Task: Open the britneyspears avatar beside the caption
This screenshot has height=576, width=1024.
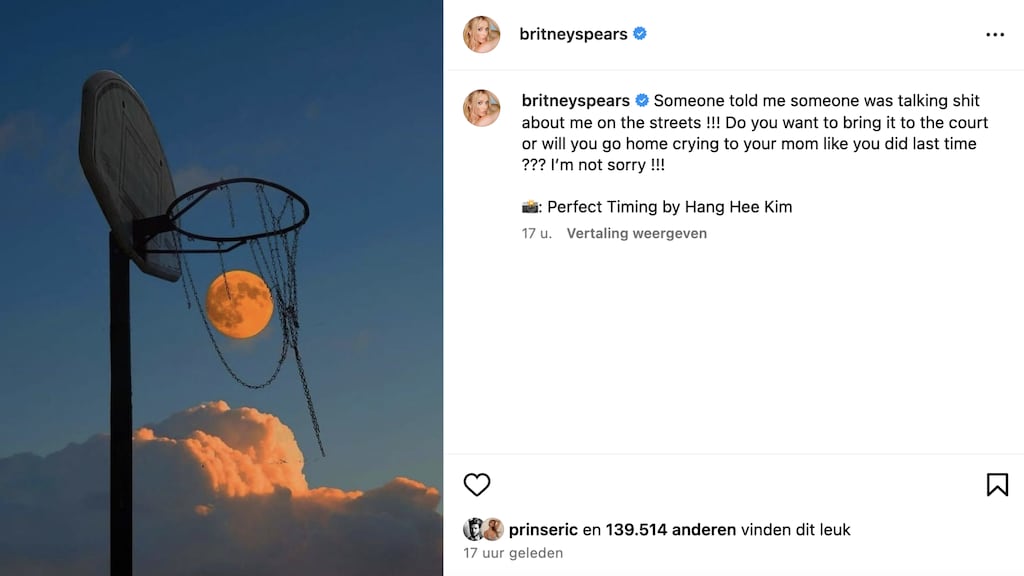Action: coord(481,108)
